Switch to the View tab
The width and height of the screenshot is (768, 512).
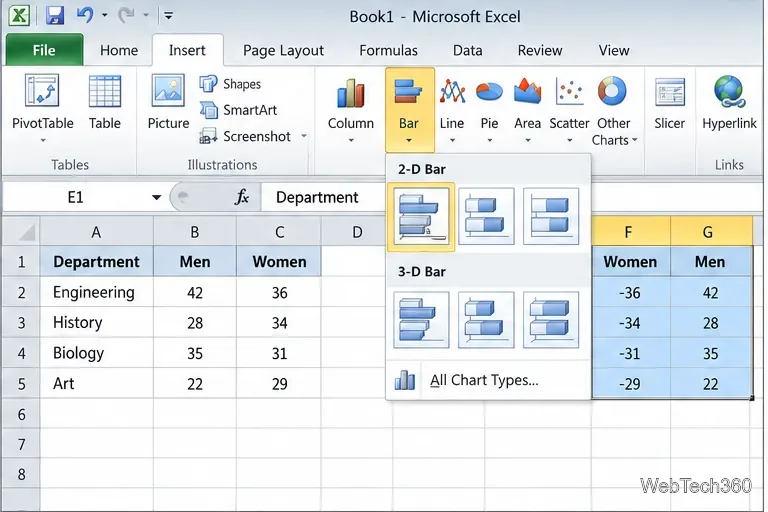(614, 50)
